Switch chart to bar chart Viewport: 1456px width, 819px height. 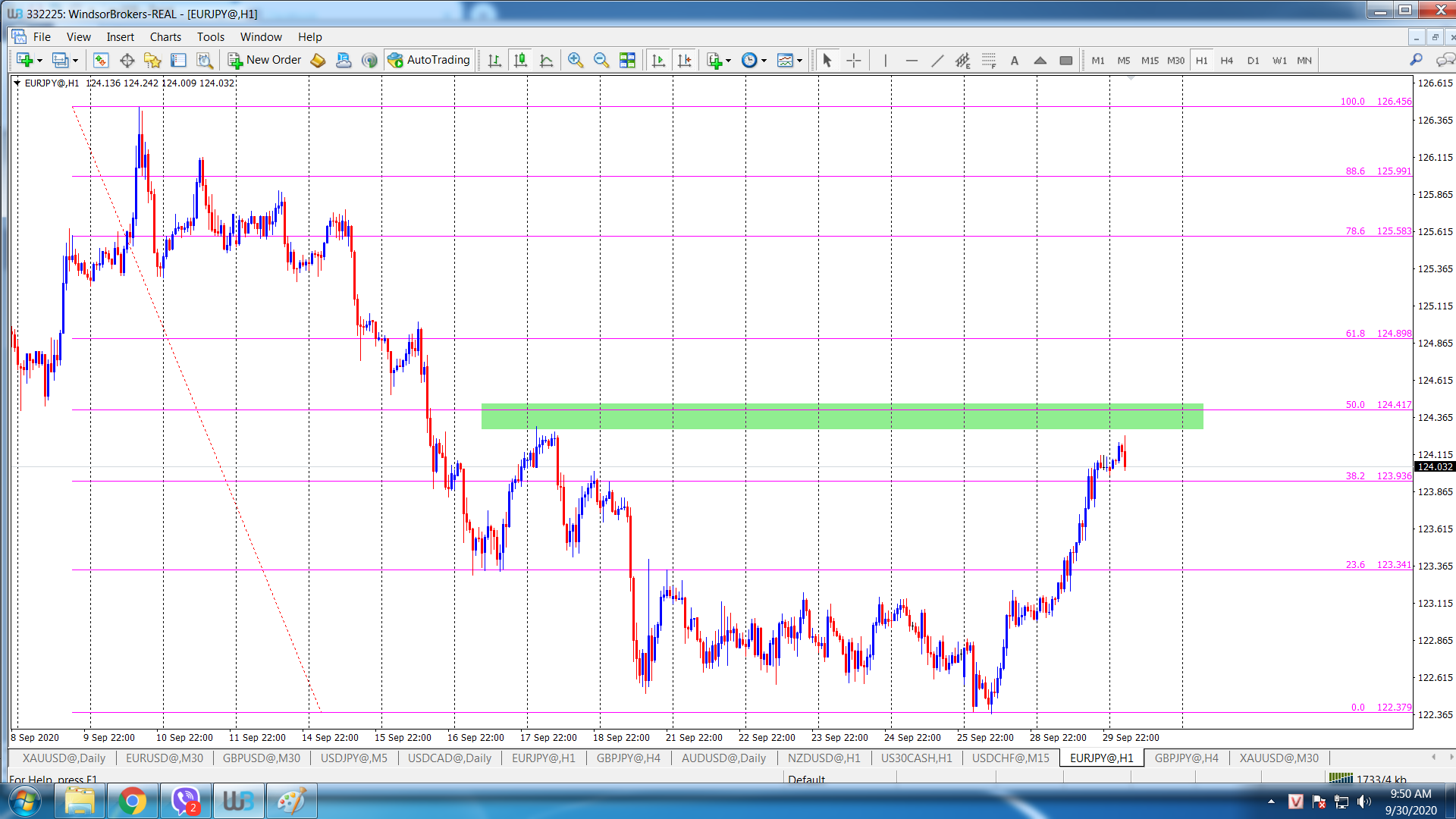[x=494, y=60]
